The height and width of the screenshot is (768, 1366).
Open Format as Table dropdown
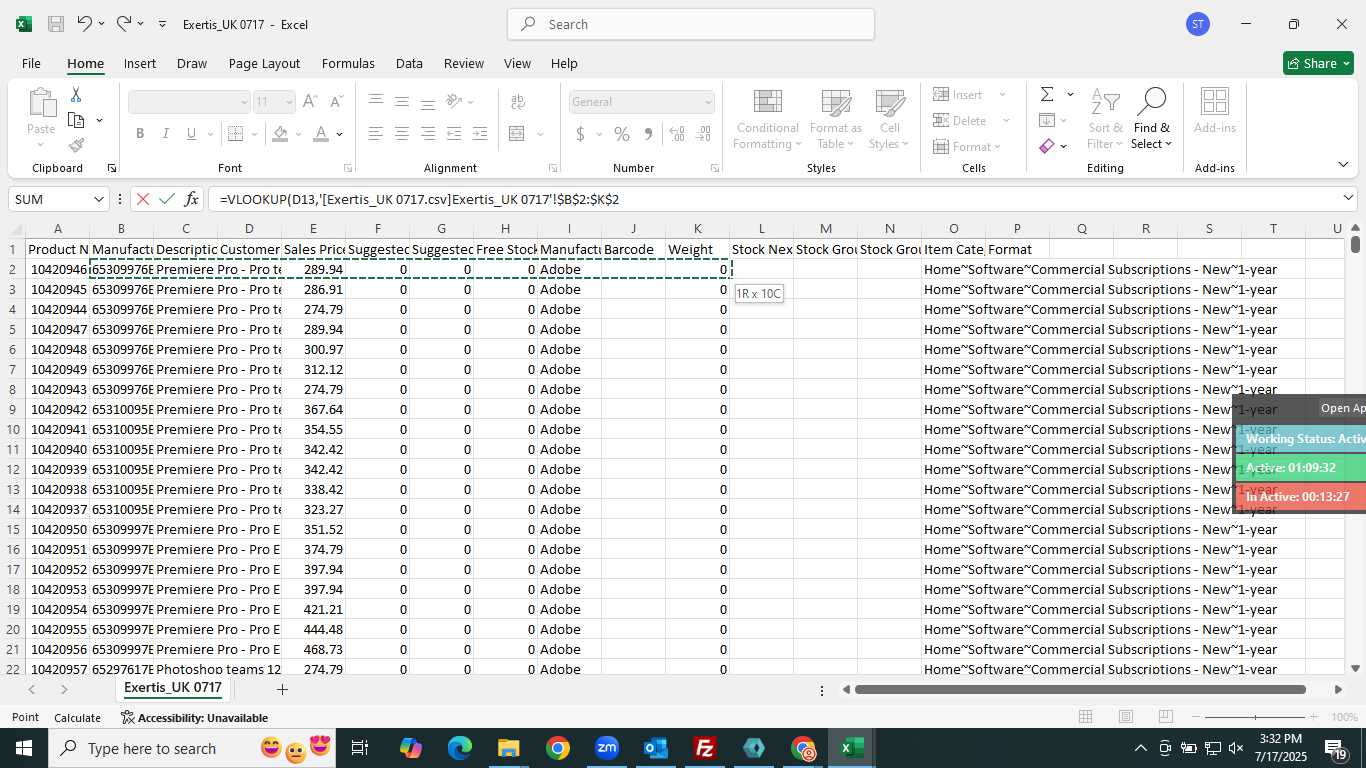(x=836, y=120)
